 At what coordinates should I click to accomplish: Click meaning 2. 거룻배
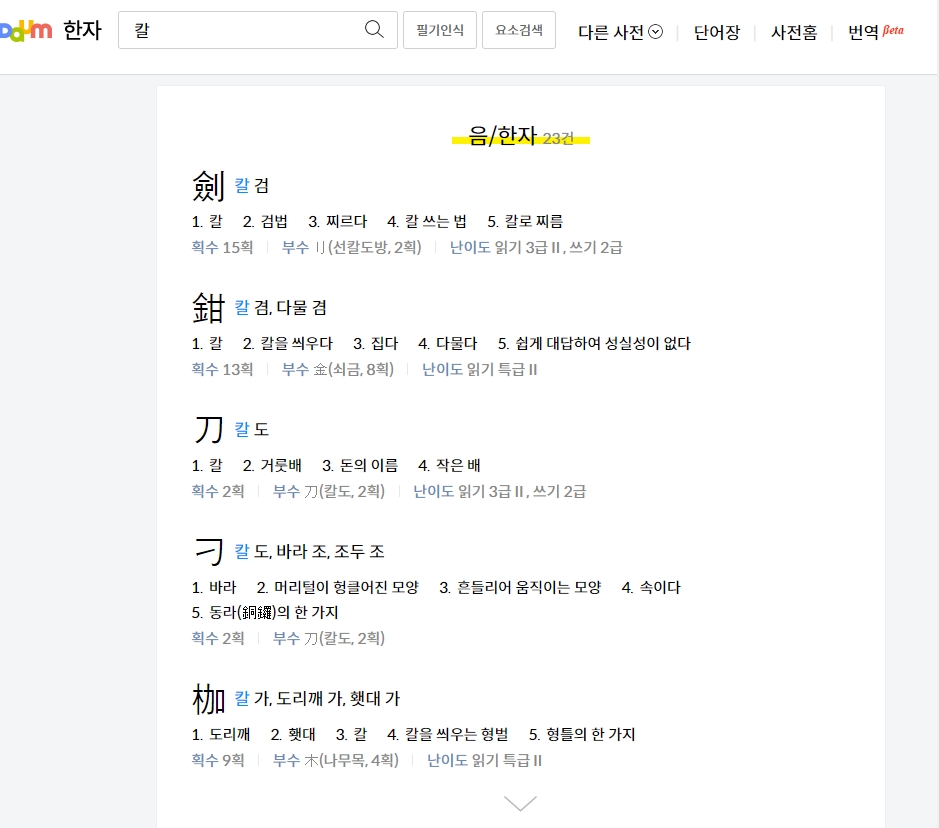point(272,466)
